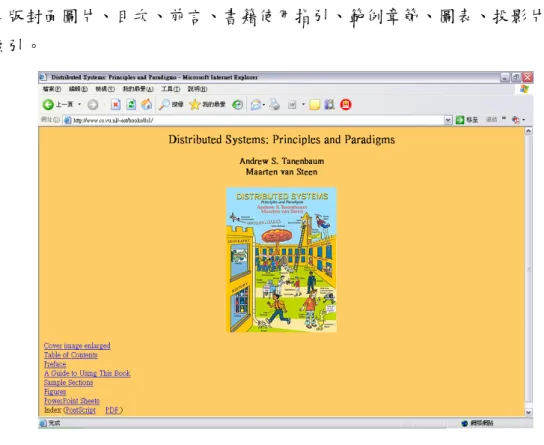Screen dimensions: 544x445
Task: Go to the Home page icon
Action: tap(147, 104)
